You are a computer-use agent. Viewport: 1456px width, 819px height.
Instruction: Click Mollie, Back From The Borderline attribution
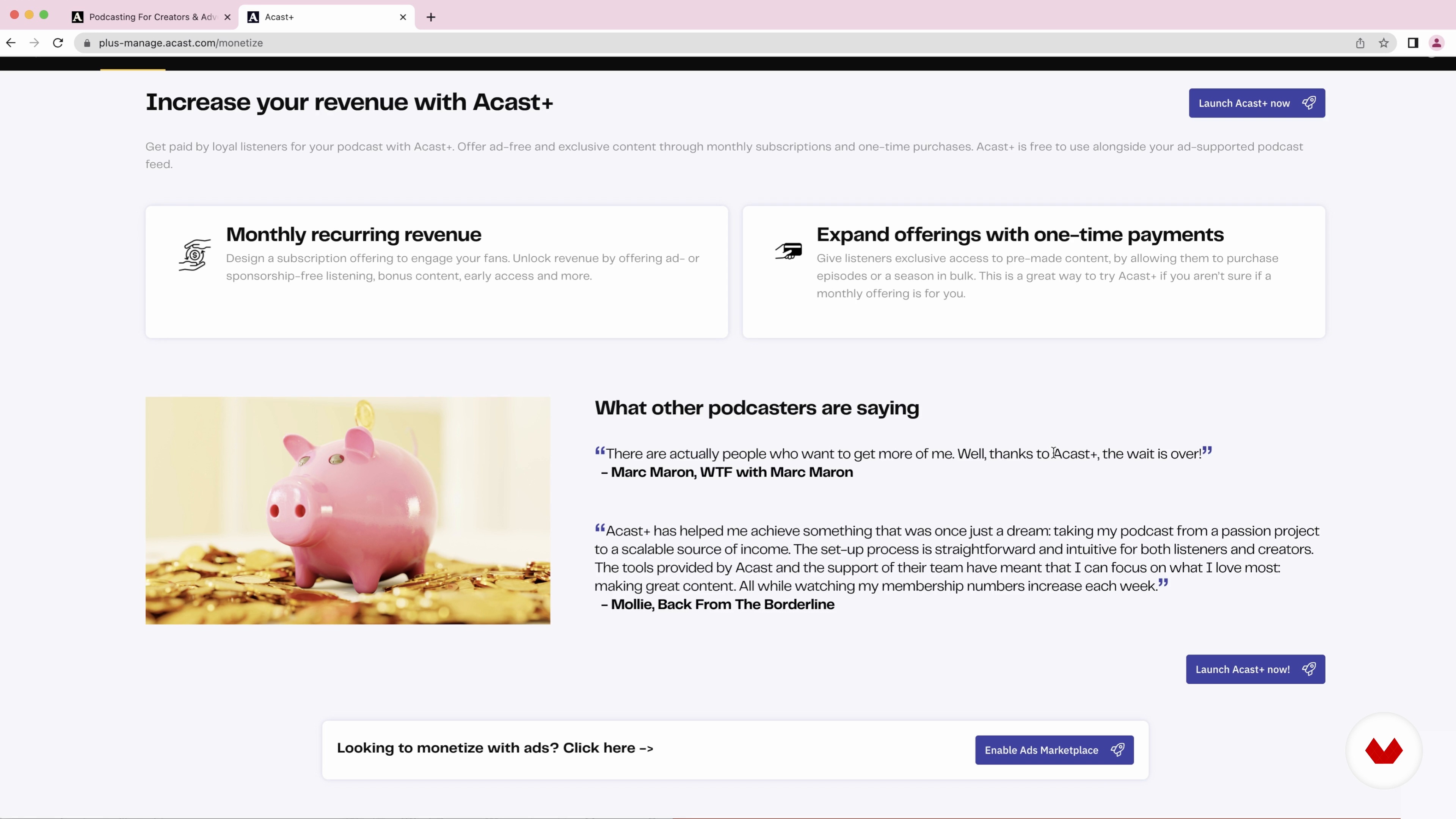pos(718,605)
